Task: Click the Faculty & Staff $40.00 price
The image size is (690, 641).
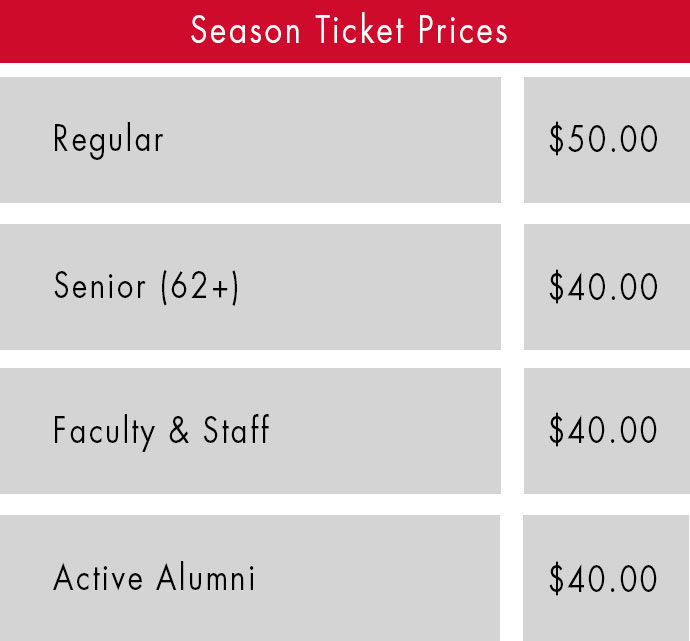Action: point(607,431)
